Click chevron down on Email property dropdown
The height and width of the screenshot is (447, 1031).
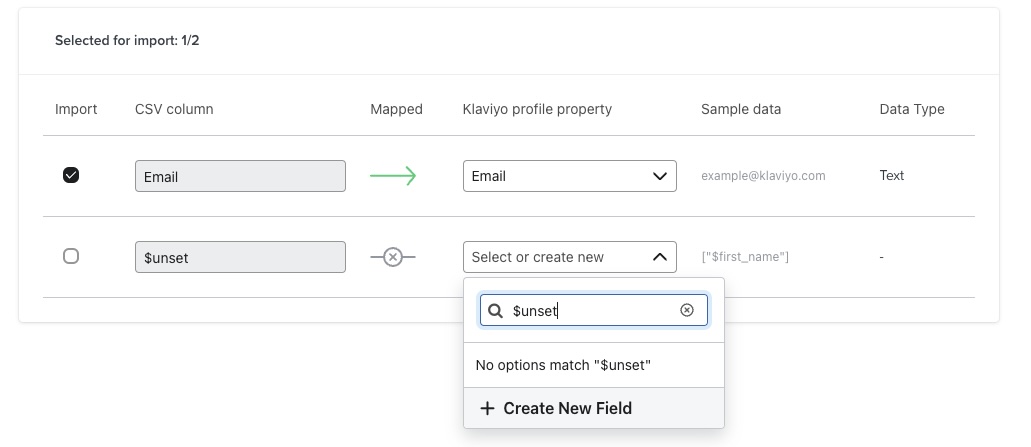coord(659,176)
